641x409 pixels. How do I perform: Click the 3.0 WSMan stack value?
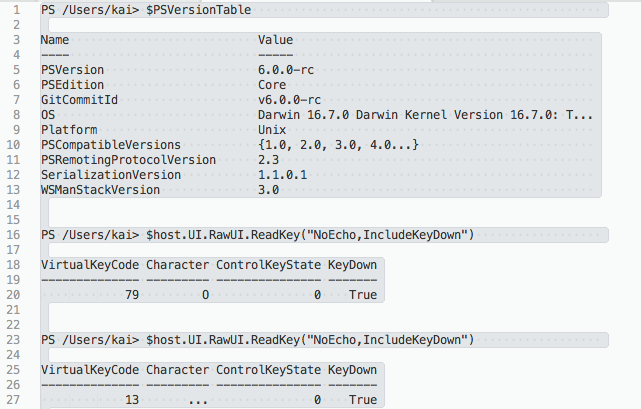[269, 190]
